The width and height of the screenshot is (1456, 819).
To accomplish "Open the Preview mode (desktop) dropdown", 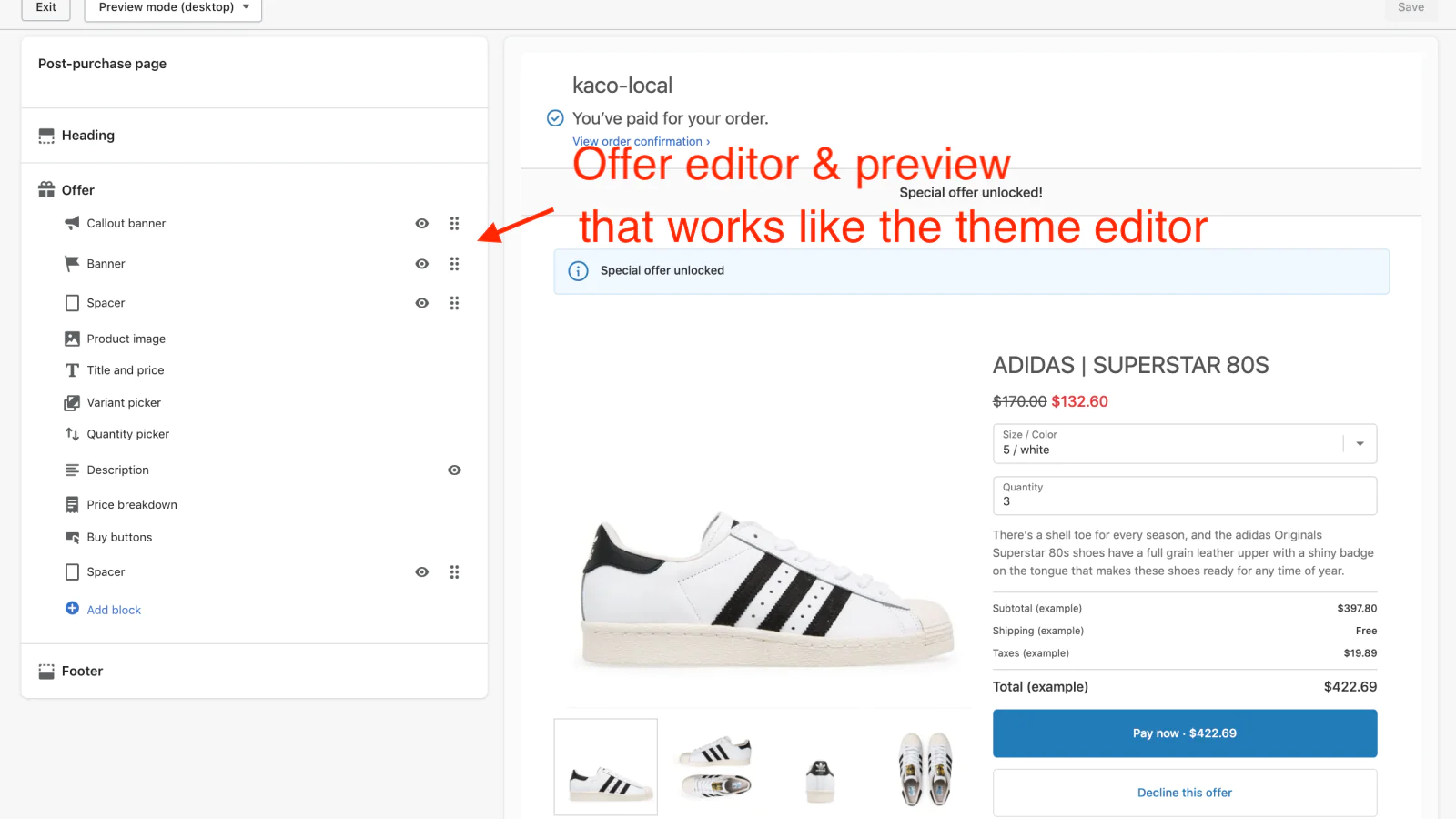I will click(x=173, y=7).
